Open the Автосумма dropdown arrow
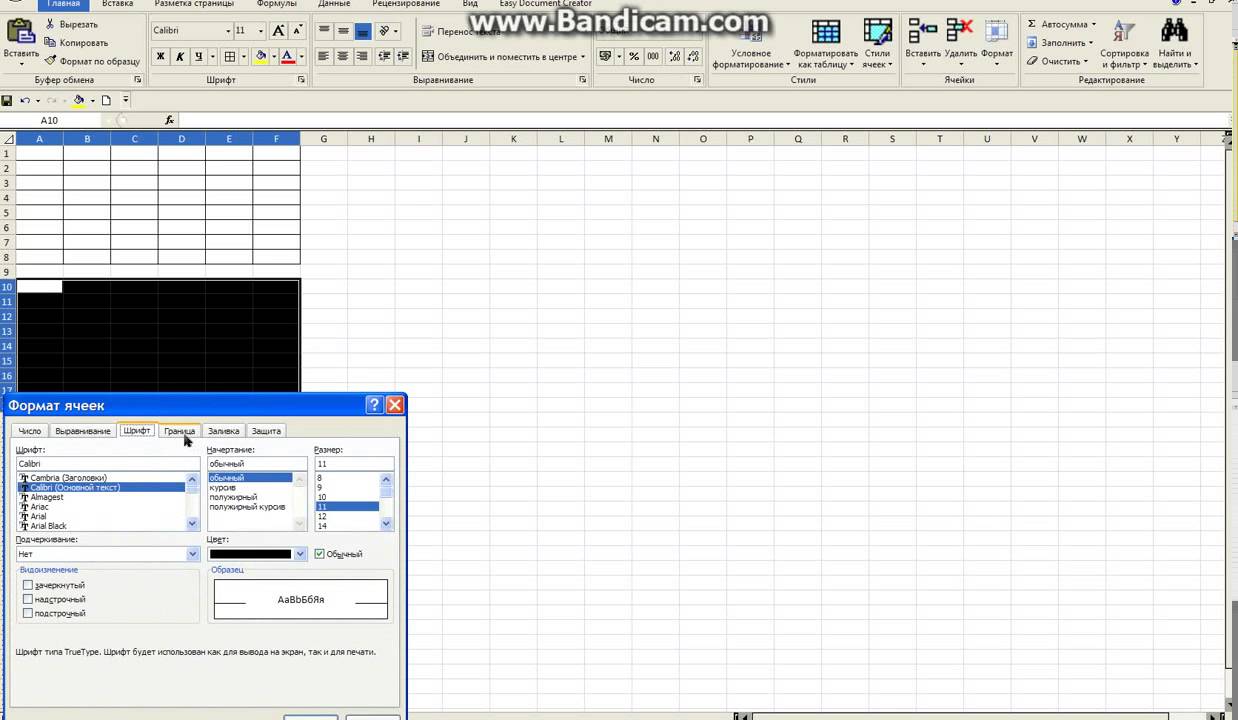 [1094, 24]
